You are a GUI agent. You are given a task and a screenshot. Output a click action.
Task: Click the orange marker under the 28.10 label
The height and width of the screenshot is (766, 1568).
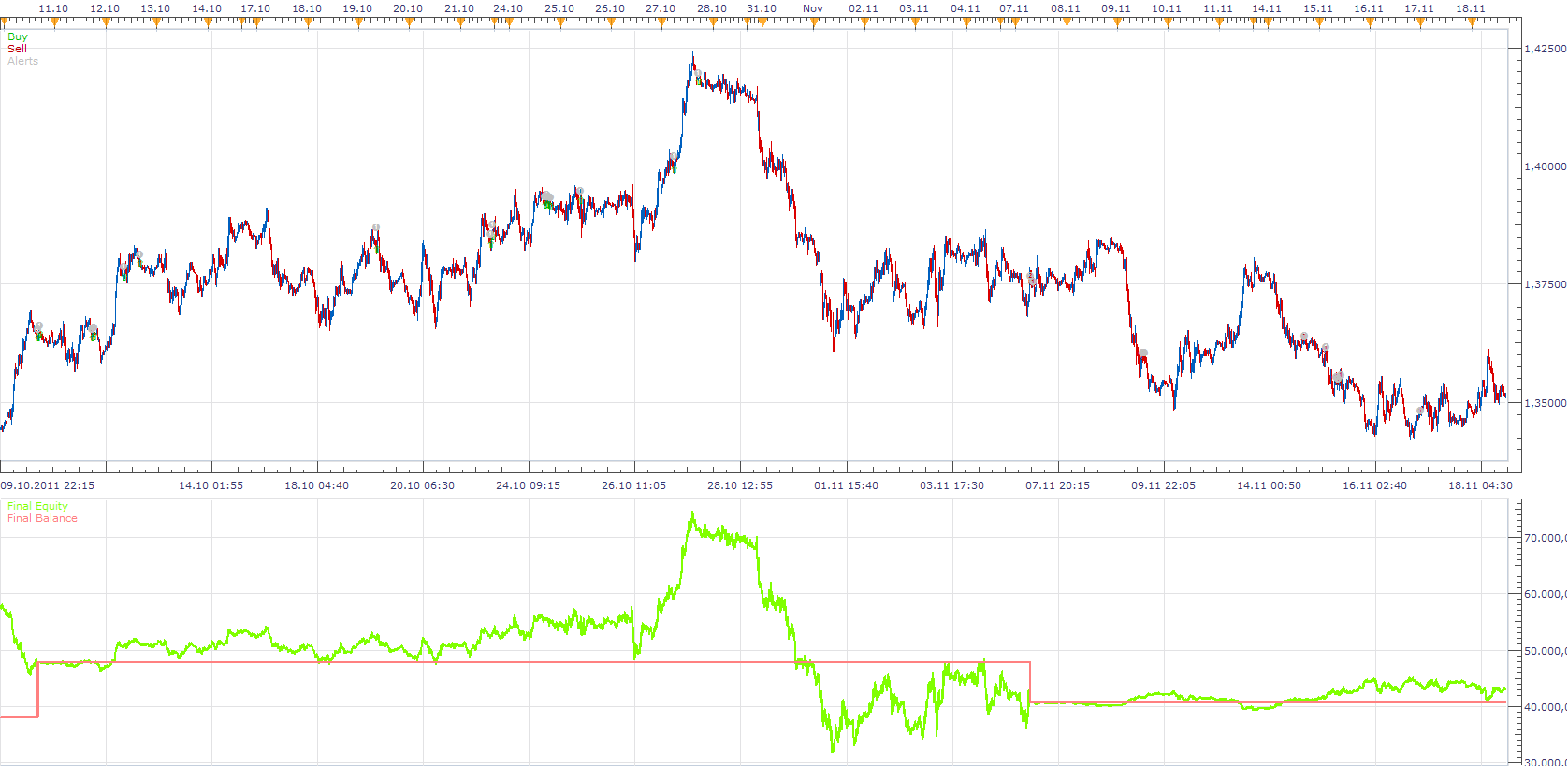point(711,23)
